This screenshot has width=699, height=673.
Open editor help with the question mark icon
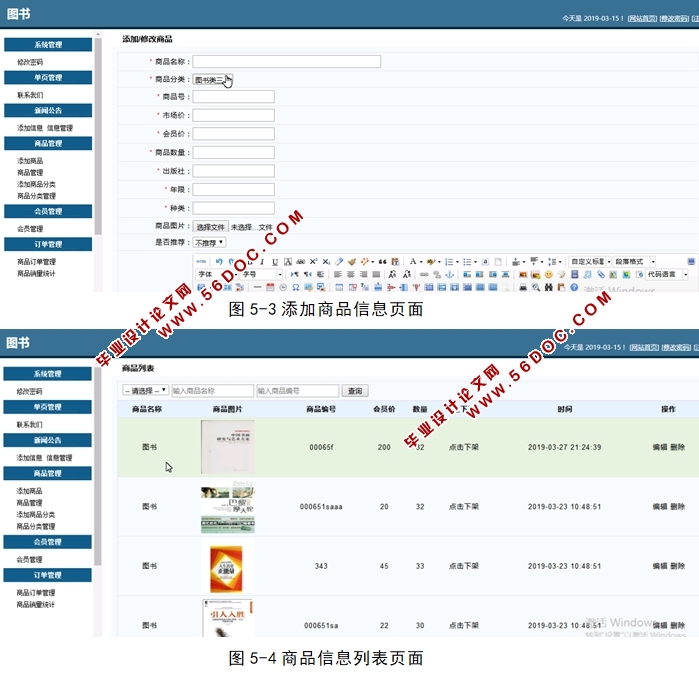[574, 287]
